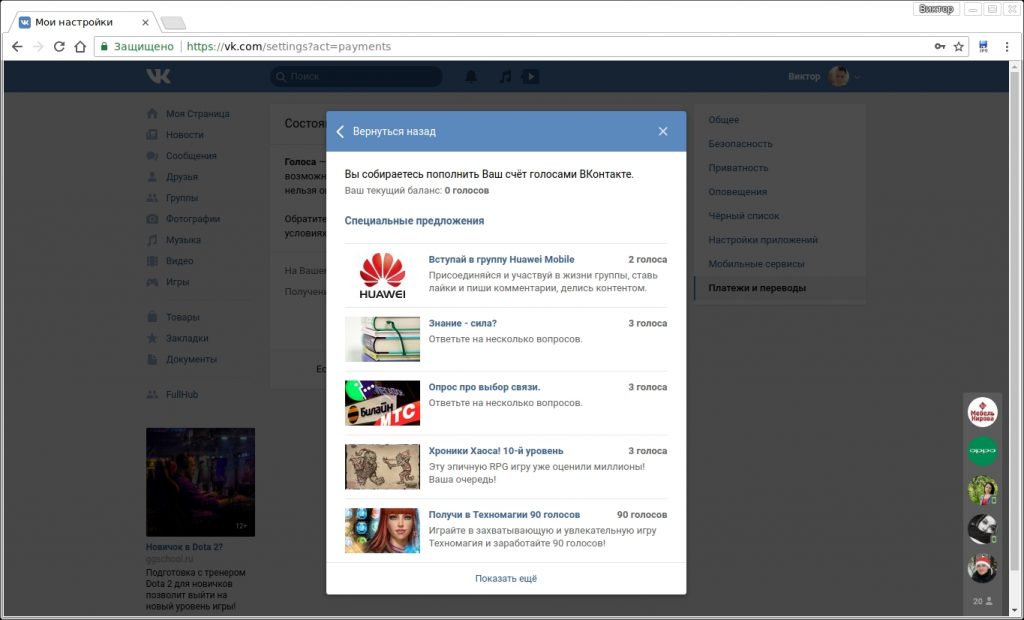Click the books image for Знание - сила
This screenshot has width=1024, height=620.
[382, 339]
